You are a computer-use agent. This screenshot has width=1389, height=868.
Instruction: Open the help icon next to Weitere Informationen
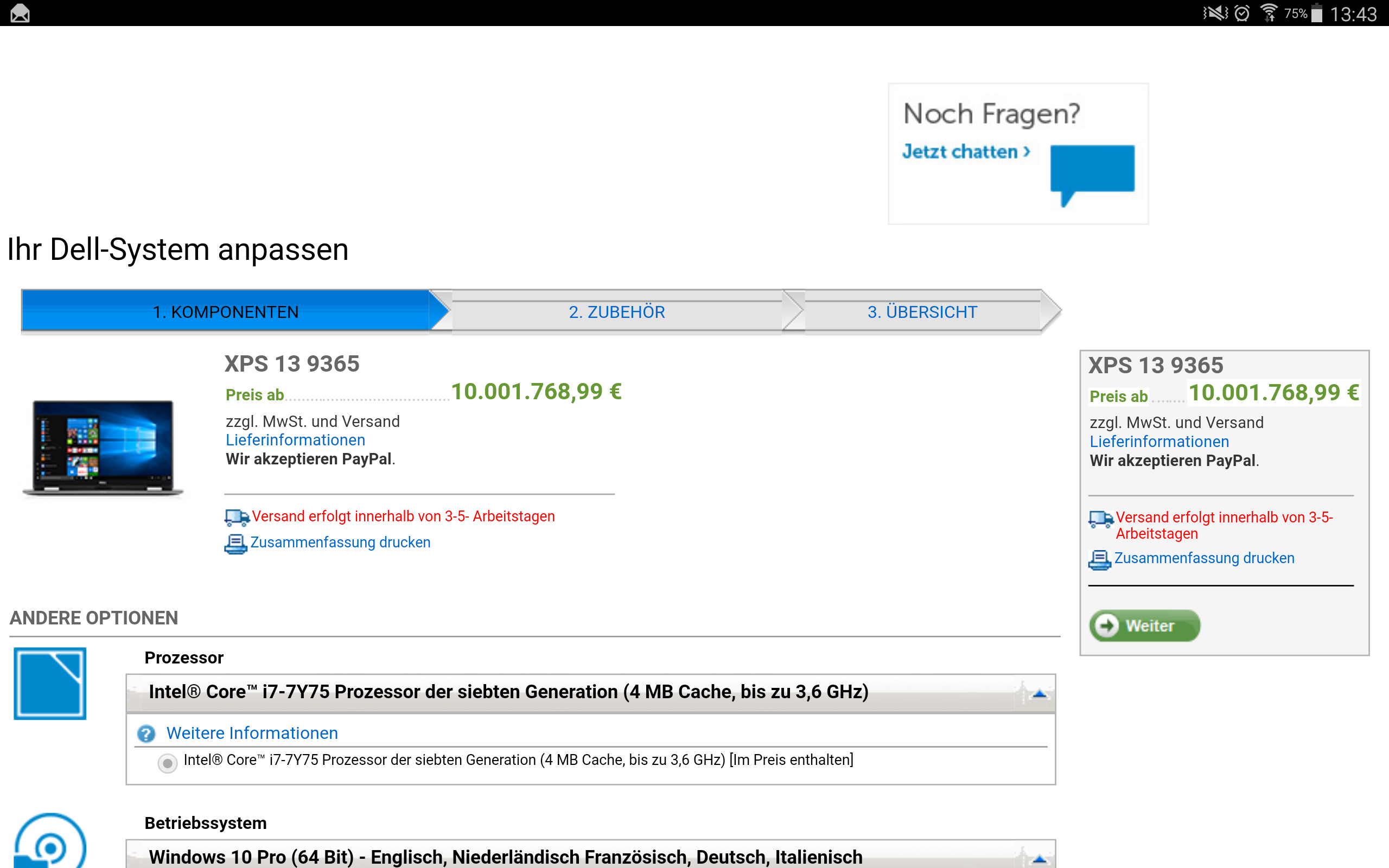(x=146, y=733)
